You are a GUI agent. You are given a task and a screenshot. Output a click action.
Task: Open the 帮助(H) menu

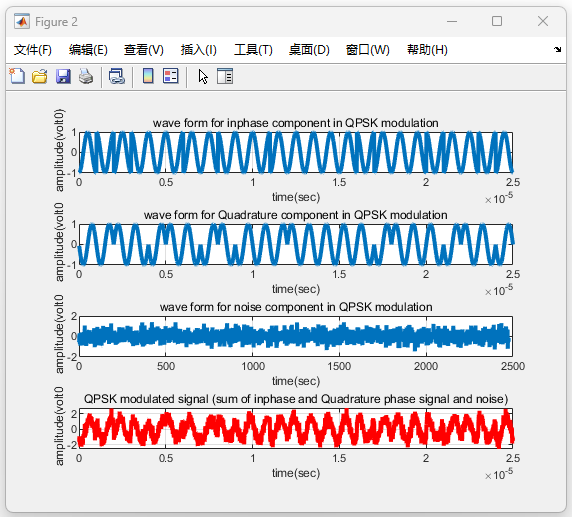click(427, 50)
